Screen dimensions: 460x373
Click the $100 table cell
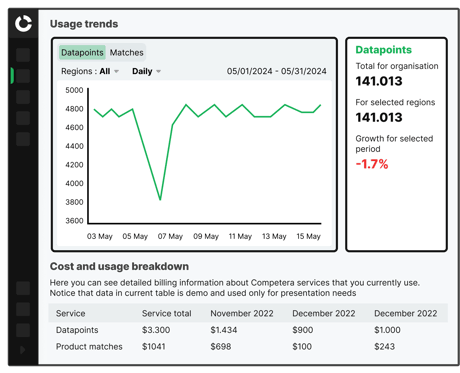tap(302, 347)
